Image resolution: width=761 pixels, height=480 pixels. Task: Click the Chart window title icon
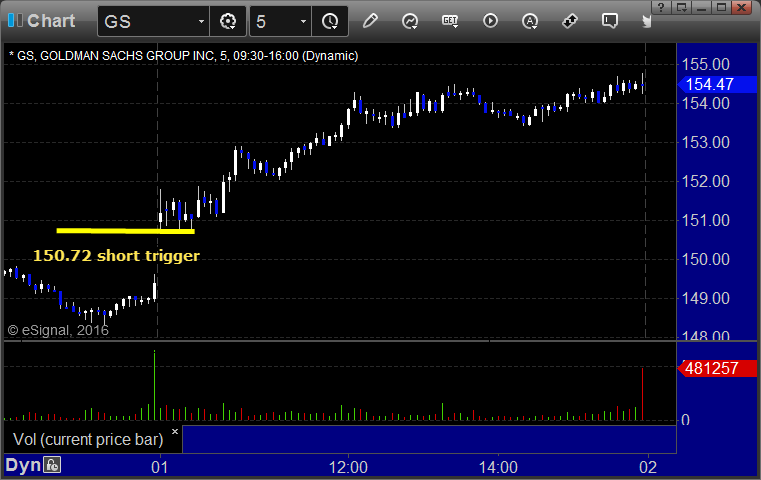tap(15, 20)
